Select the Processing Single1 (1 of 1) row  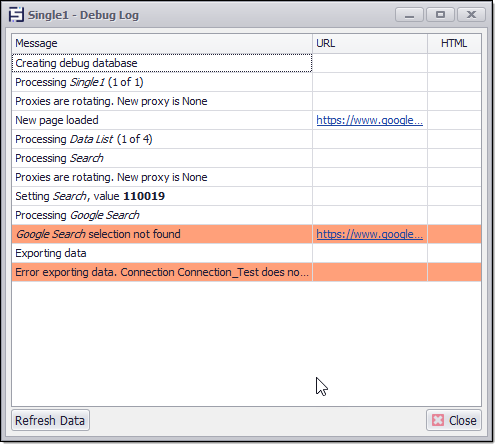[246, 82]
